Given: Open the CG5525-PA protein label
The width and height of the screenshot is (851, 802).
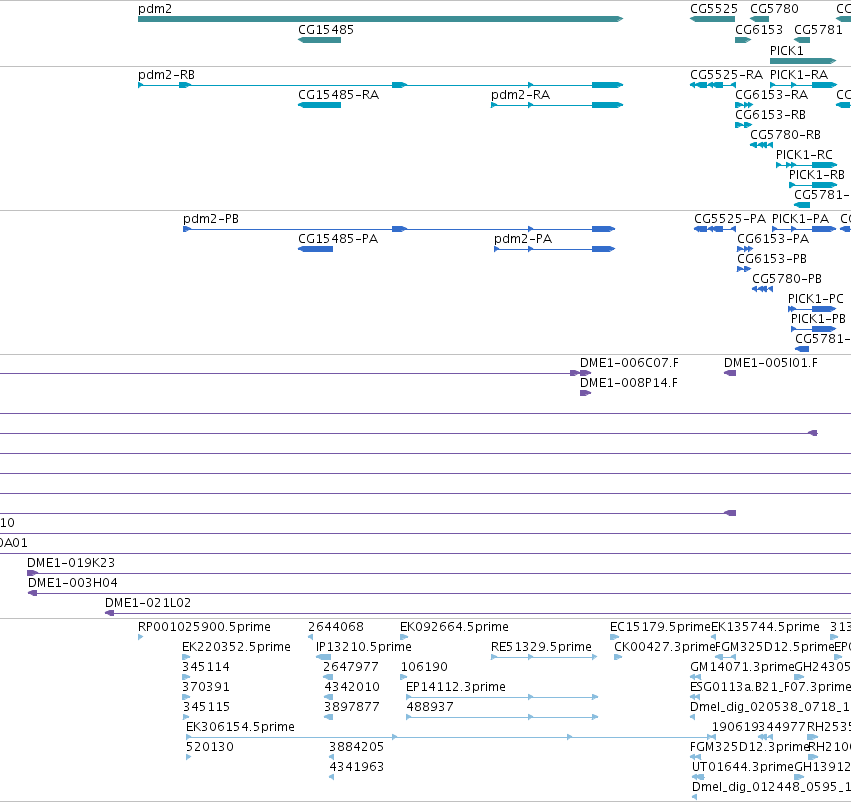Looking at the screenshot, I should tap(730, 219).
